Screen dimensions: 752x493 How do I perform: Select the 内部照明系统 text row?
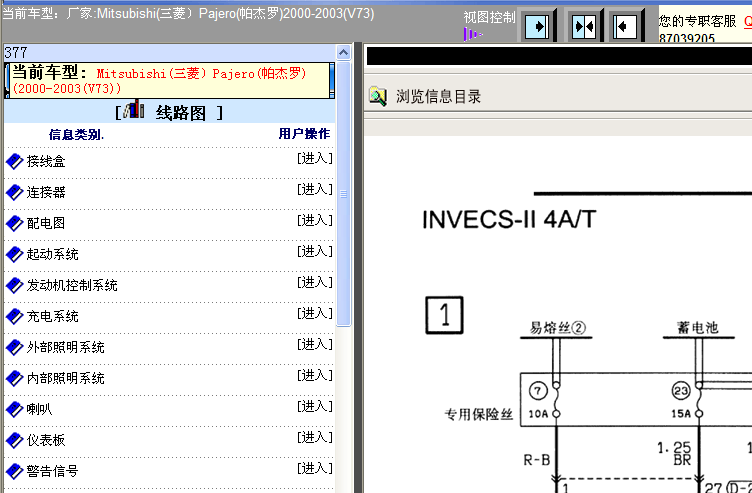coord(66,378)
